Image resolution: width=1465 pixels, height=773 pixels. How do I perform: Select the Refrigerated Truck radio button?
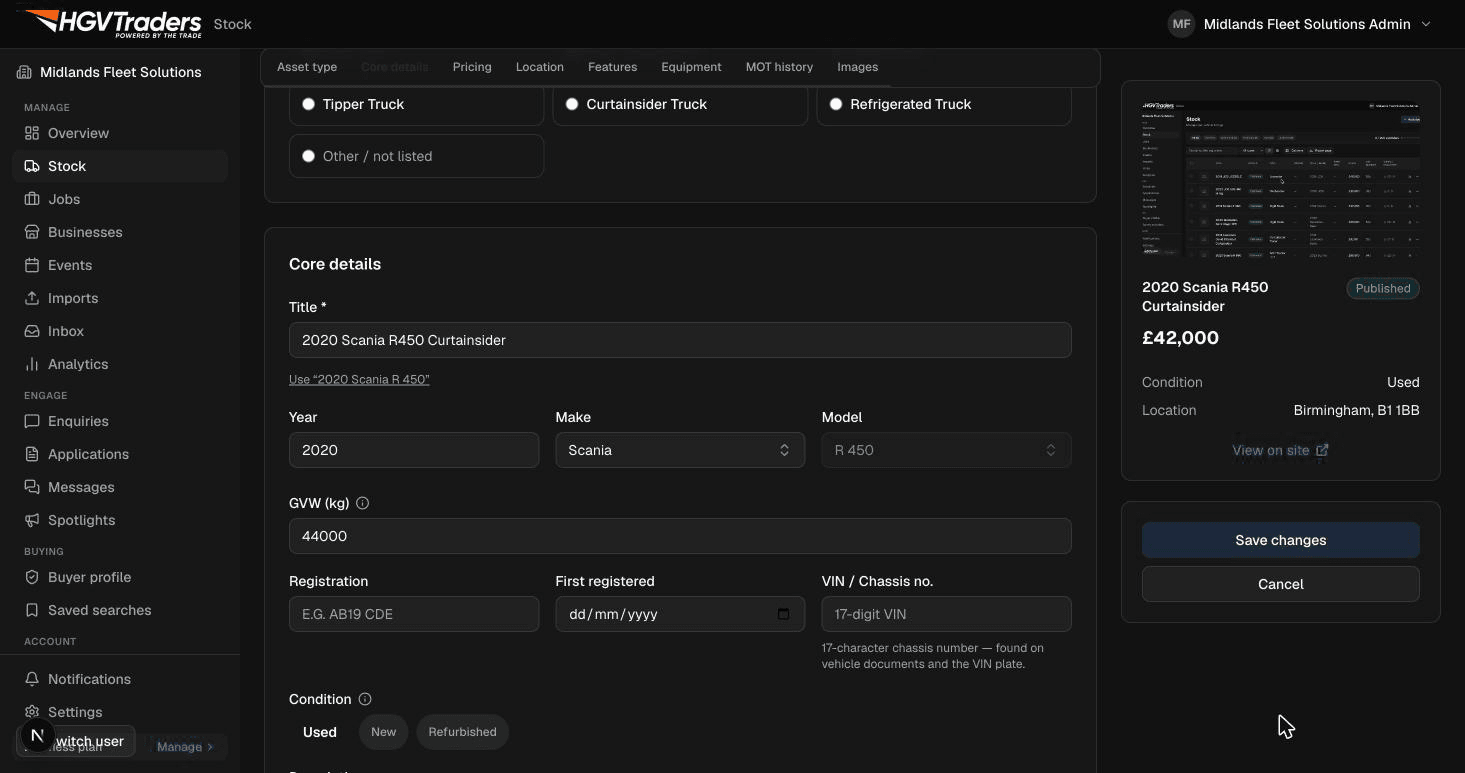(836, 104)
